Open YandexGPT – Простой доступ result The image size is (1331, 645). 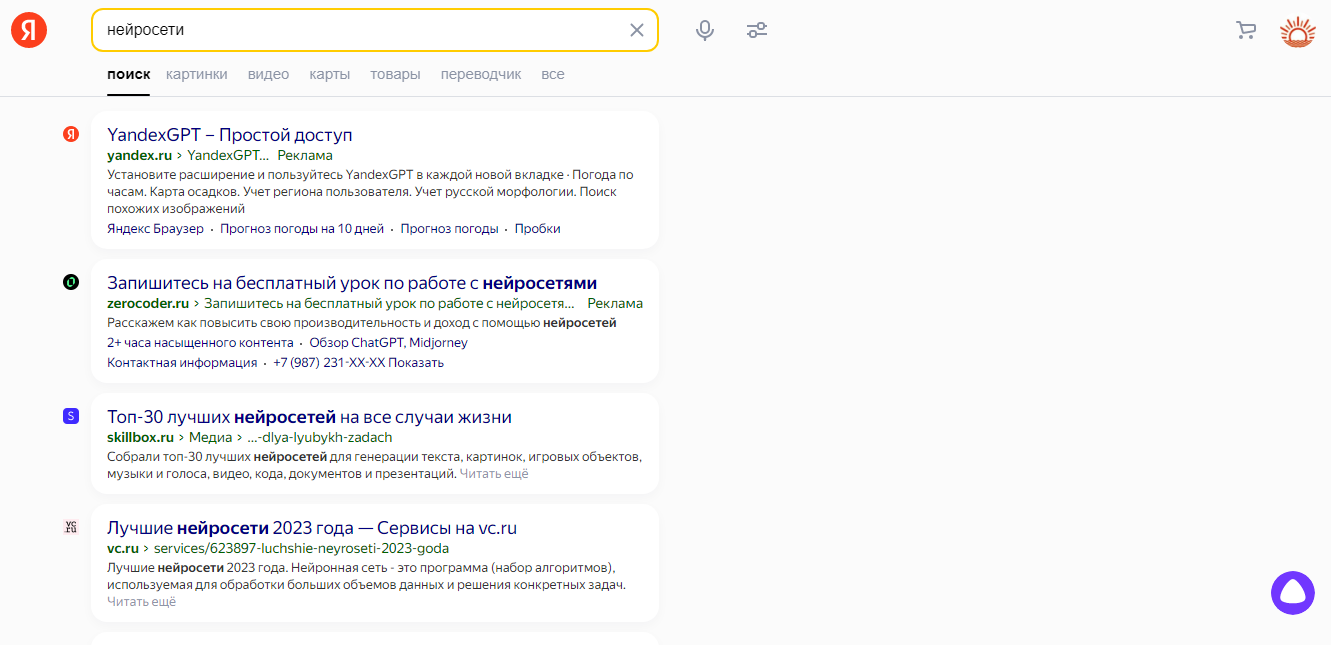click(230, 135)
